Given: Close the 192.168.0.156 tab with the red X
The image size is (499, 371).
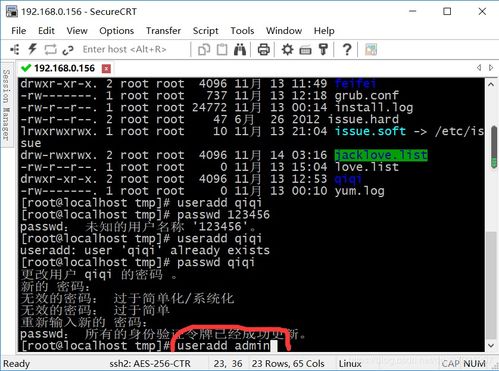Looking at the screenshot, I should 106,69.
